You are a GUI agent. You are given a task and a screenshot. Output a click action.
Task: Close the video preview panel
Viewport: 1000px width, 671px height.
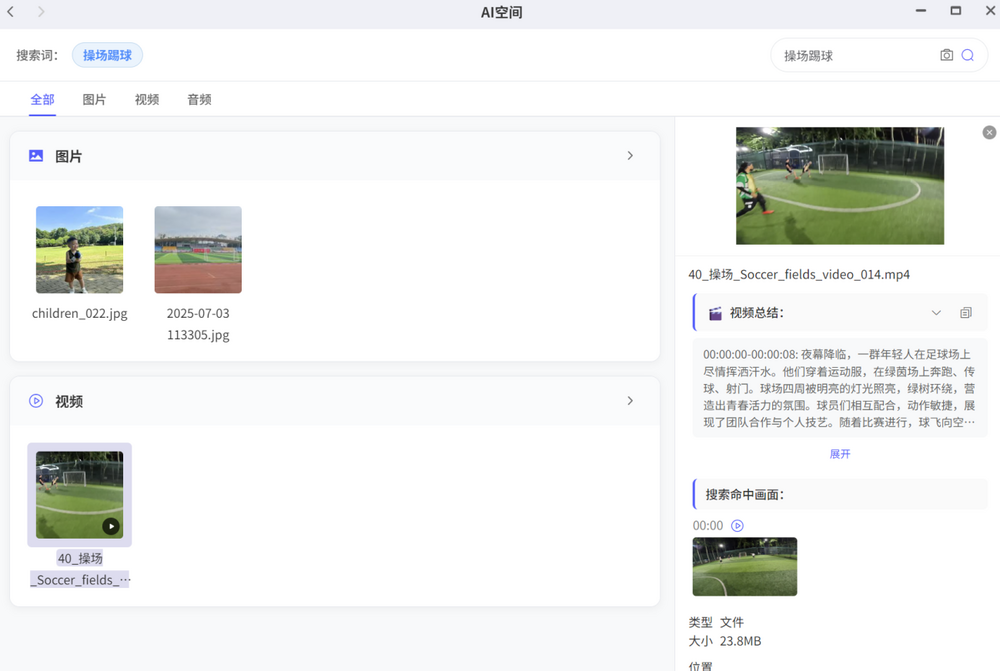(989, 133)
